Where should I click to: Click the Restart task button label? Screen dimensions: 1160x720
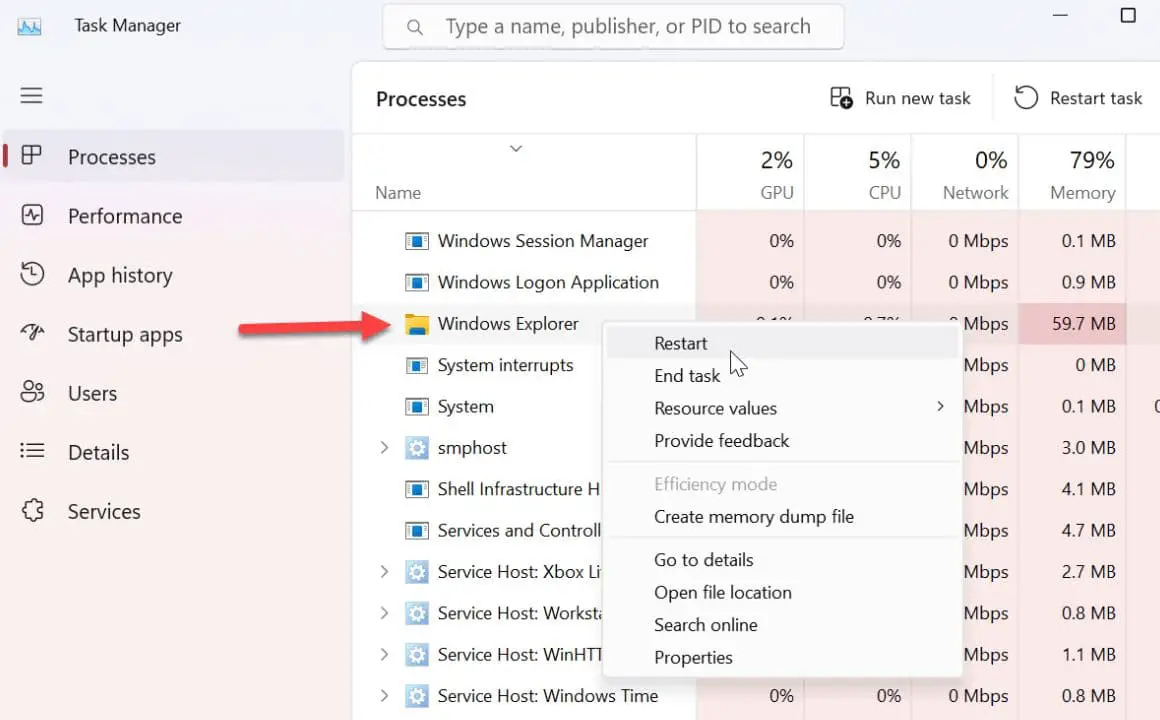point(1096,98)
